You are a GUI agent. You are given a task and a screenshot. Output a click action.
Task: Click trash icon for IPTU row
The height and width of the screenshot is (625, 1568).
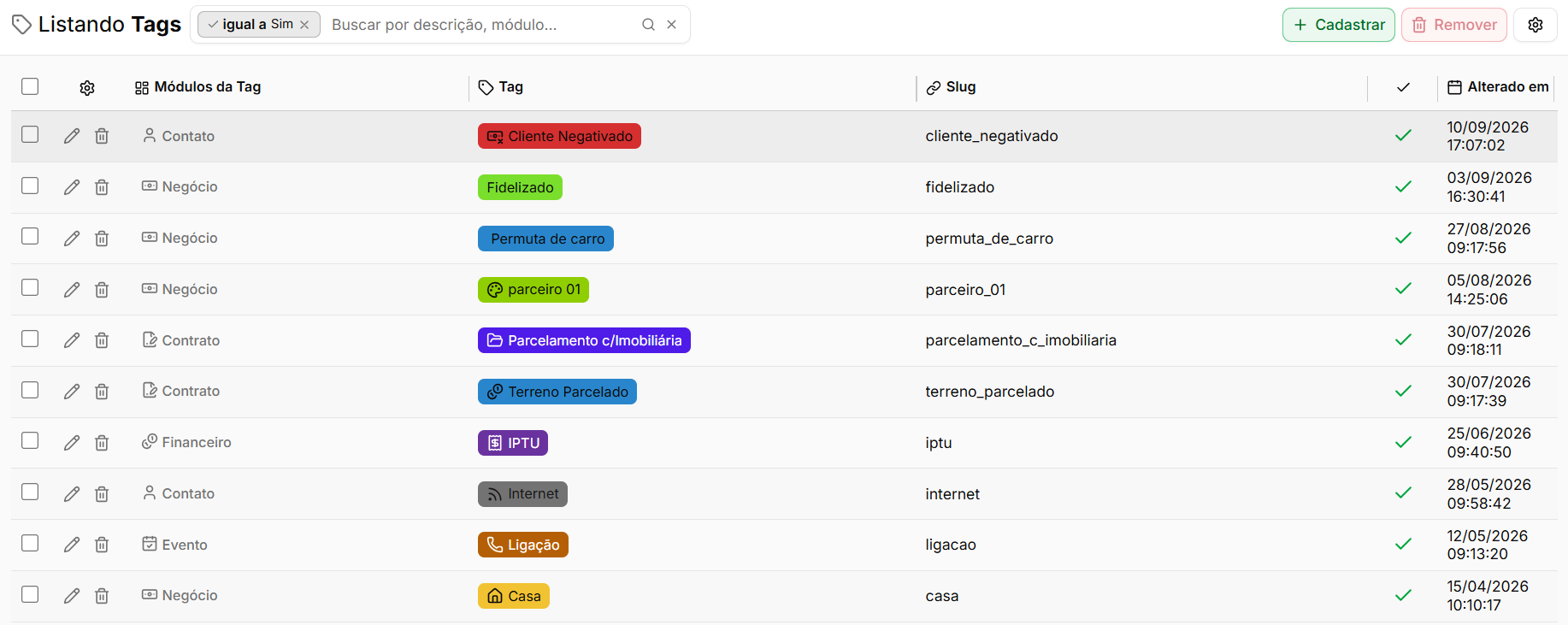(x=102, y=443)
